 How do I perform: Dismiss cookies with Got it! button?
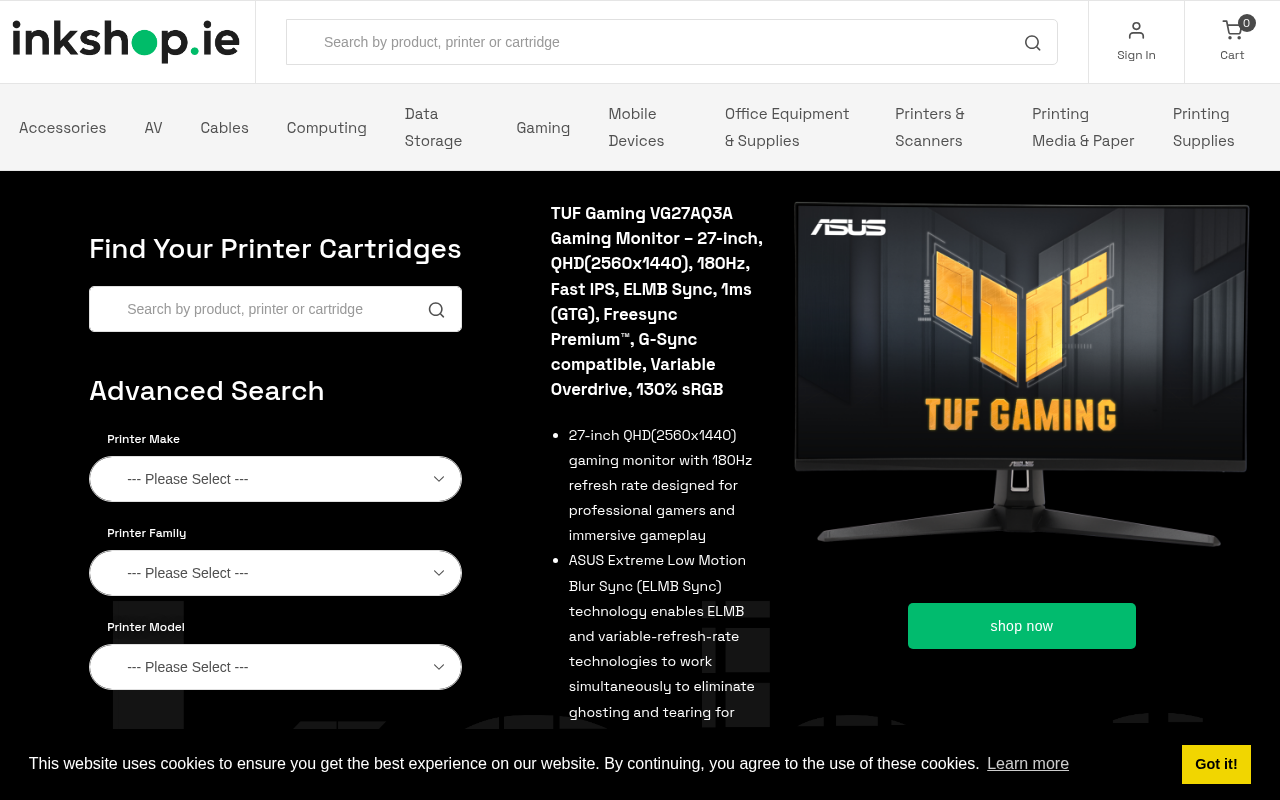click(1216, 764)
